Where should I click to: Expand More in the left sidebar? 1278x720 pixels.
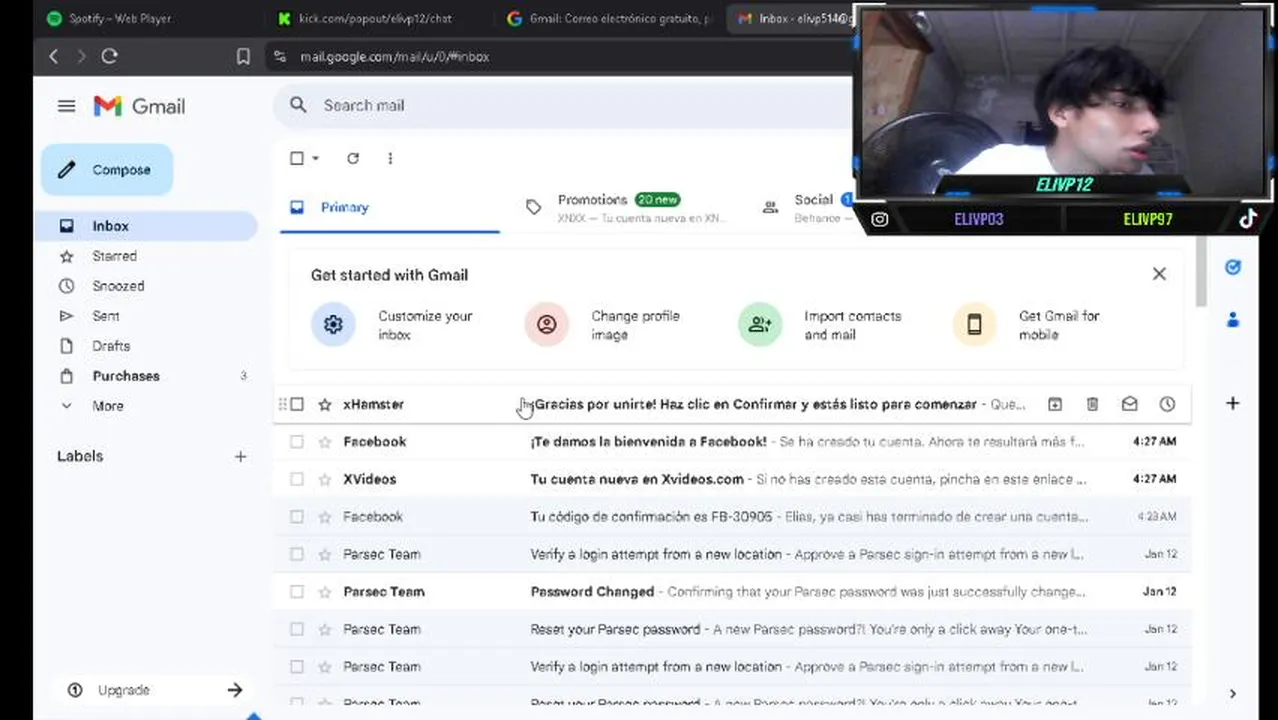[x=107, y=406]
